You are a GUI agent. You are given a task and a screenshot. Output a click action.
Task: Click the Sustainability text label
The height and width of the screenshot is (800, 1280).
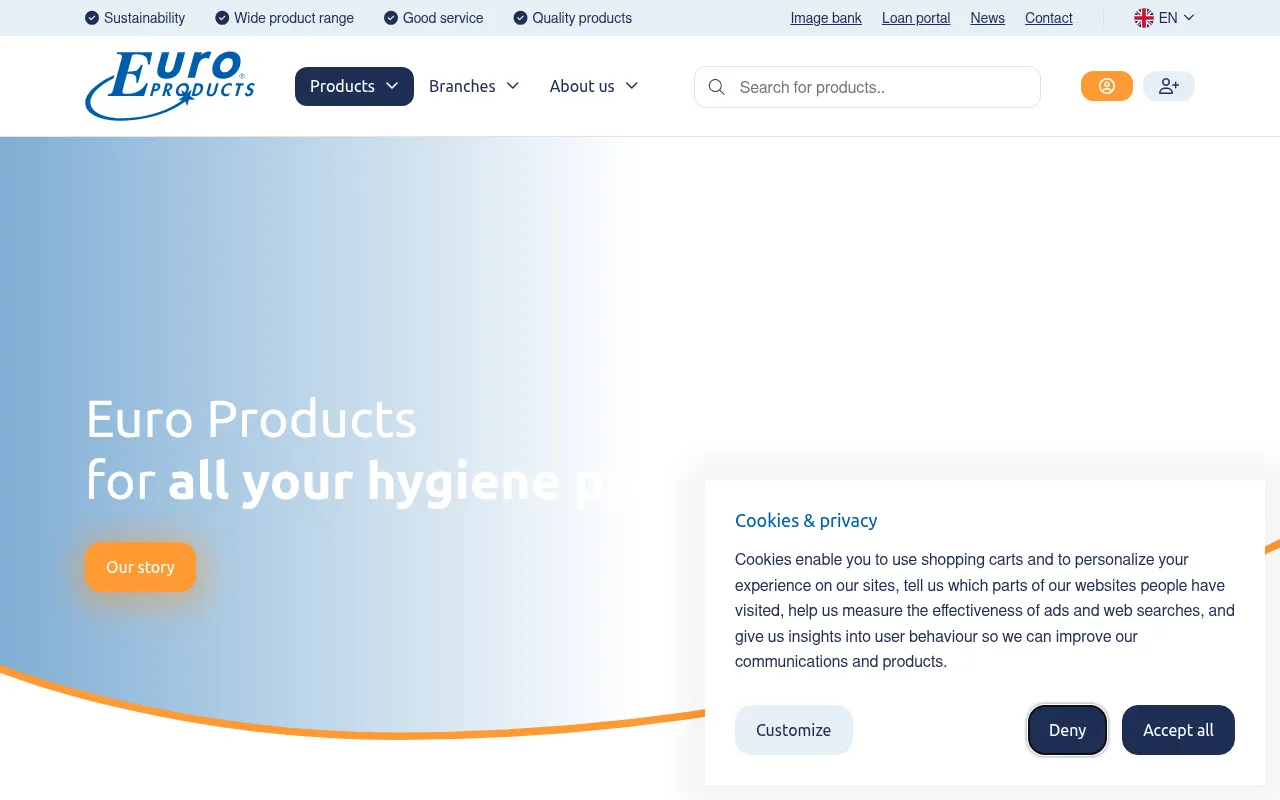[x=144, y=18]
